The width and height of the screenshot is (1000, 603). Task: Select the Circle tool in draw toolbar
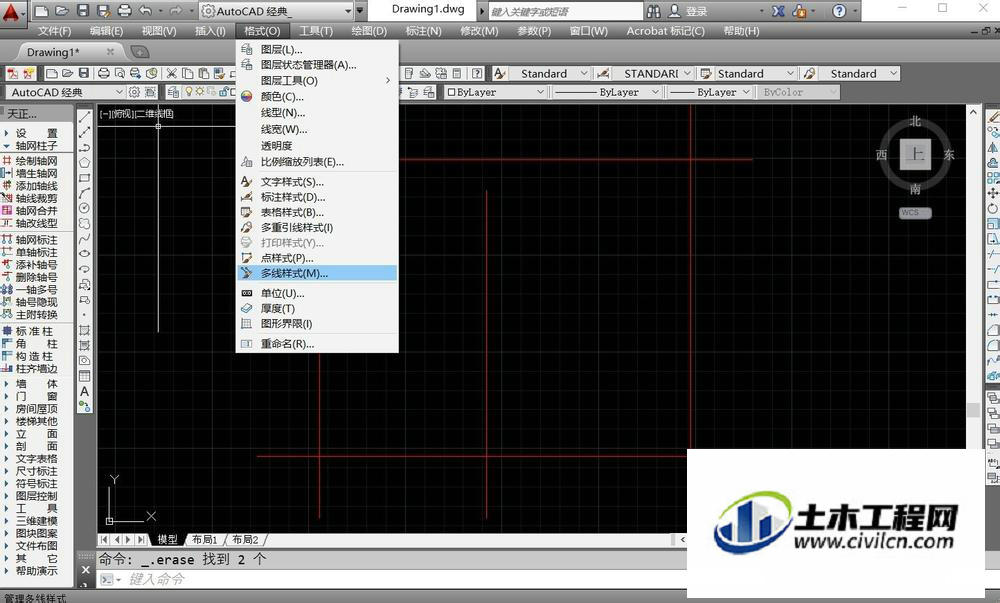[84, 208]
